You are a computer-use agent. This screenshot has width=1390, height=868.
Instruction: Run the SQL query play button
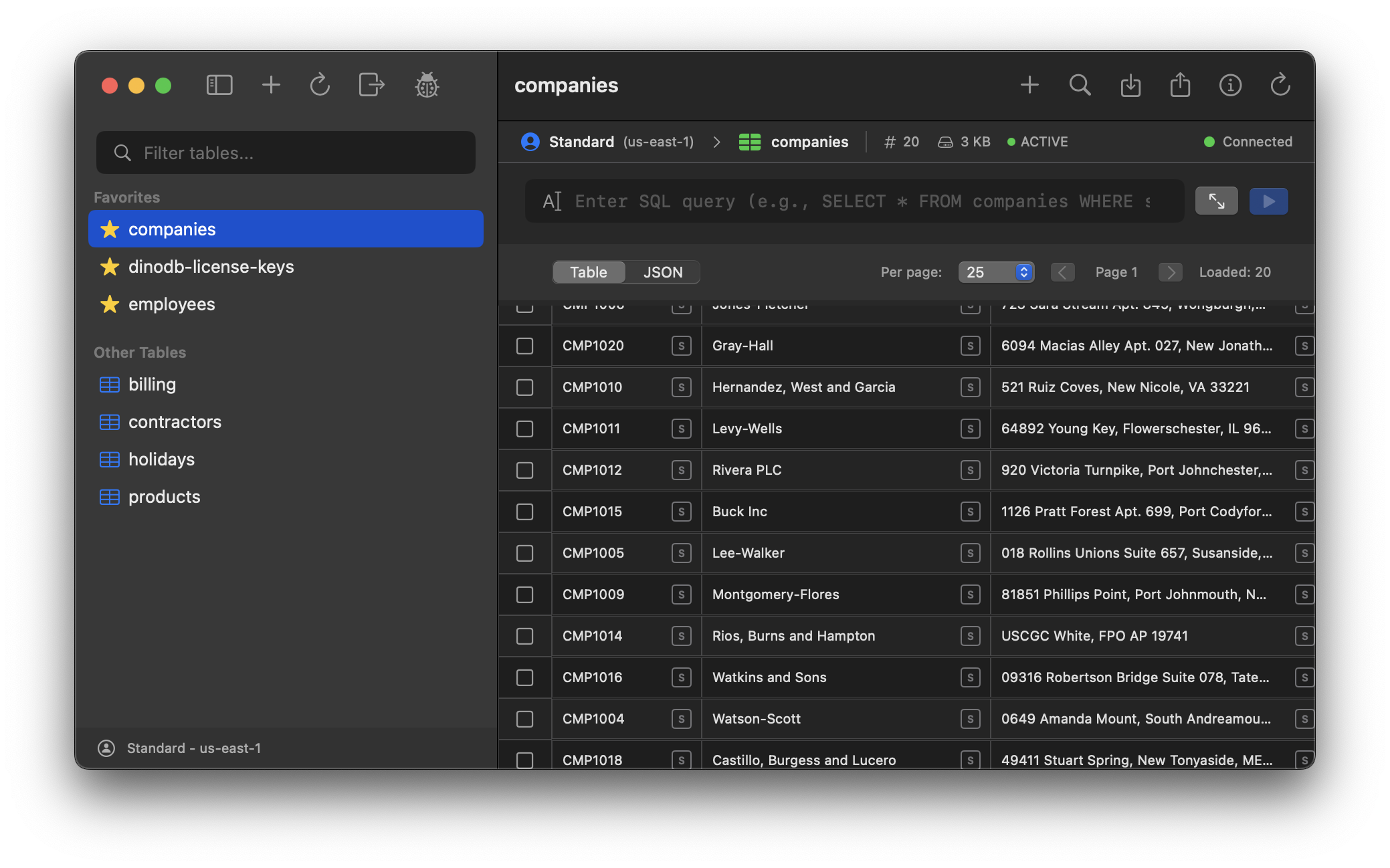[x=1268, y=201]
